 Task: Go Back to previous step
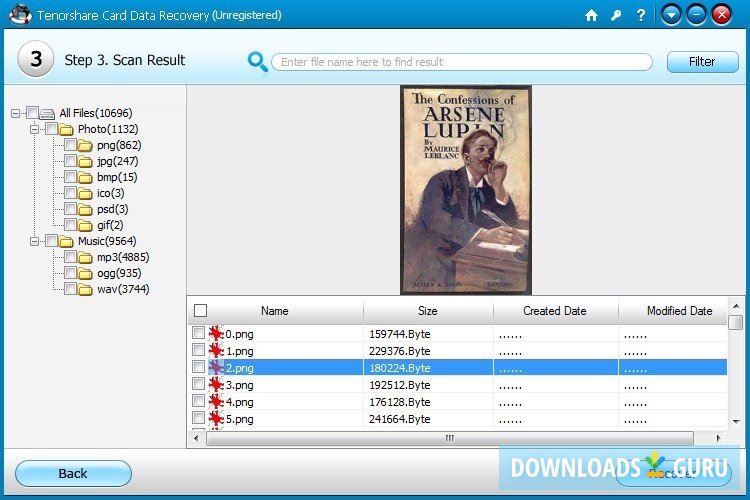tap(73, 474)
